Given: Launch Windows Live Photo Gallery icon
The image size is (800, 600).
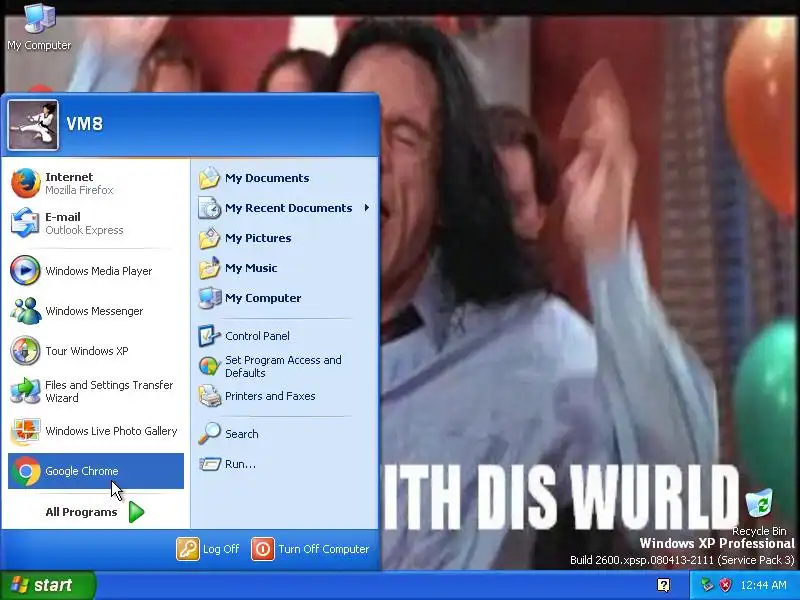Looking at the screenshot, I should [x=26, y=431].
